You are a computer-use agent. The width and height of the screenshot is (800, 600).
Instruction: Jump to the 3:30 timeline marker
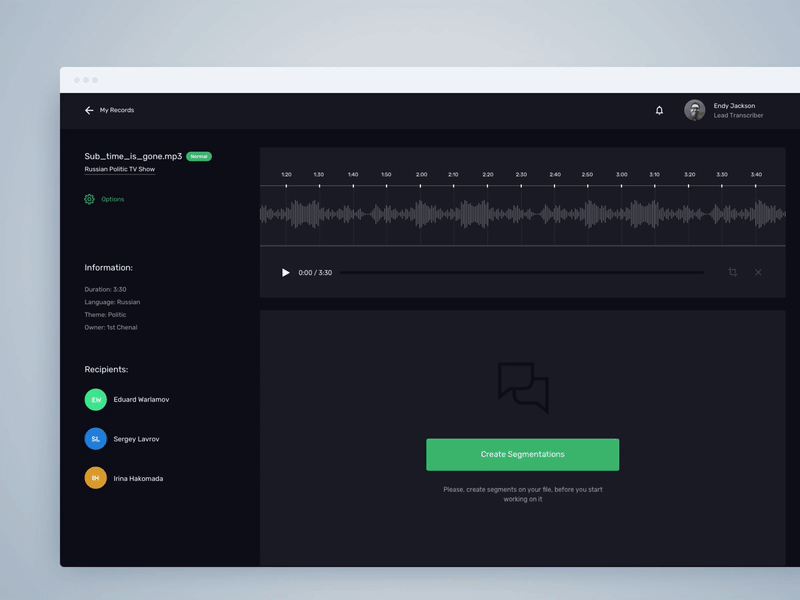coord(722,174)
